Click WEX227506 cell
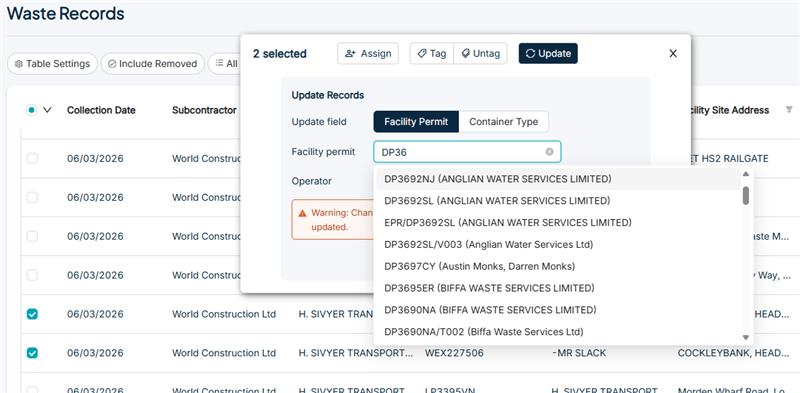 tap(454, 353)
